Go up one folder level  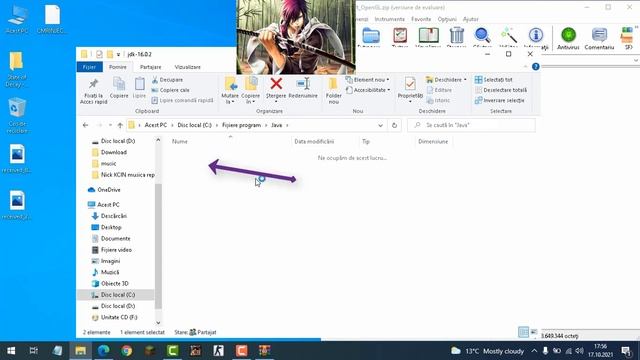pyautogui.click(x=120, y=125)
